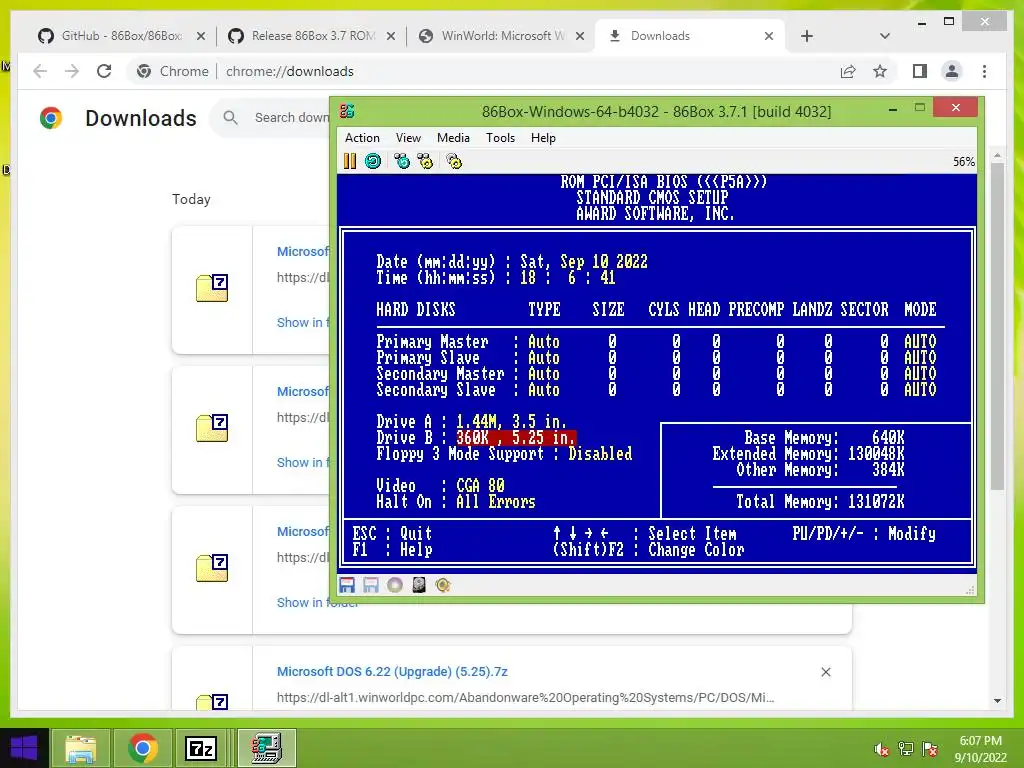
Task: Switch to 86Box from the taskbar
Action: click(267, 748)
